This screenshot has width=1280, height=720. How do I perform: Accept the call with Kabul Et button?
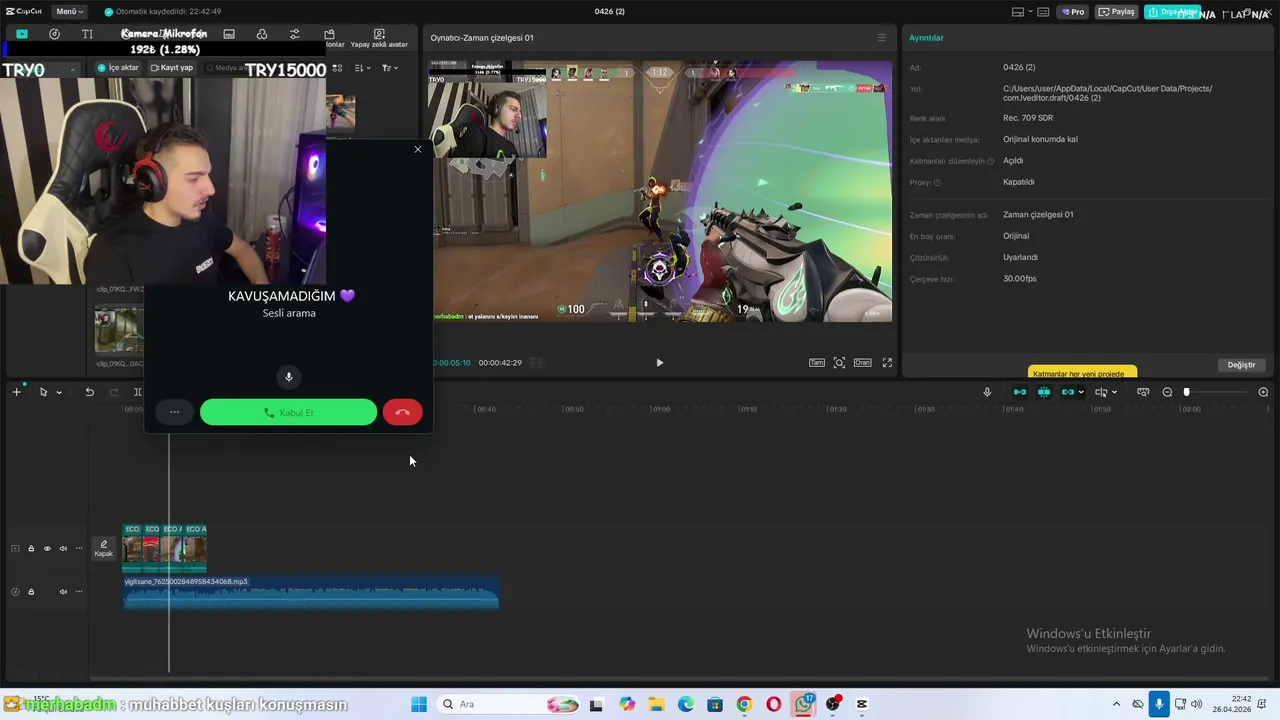tap(288, 412)
